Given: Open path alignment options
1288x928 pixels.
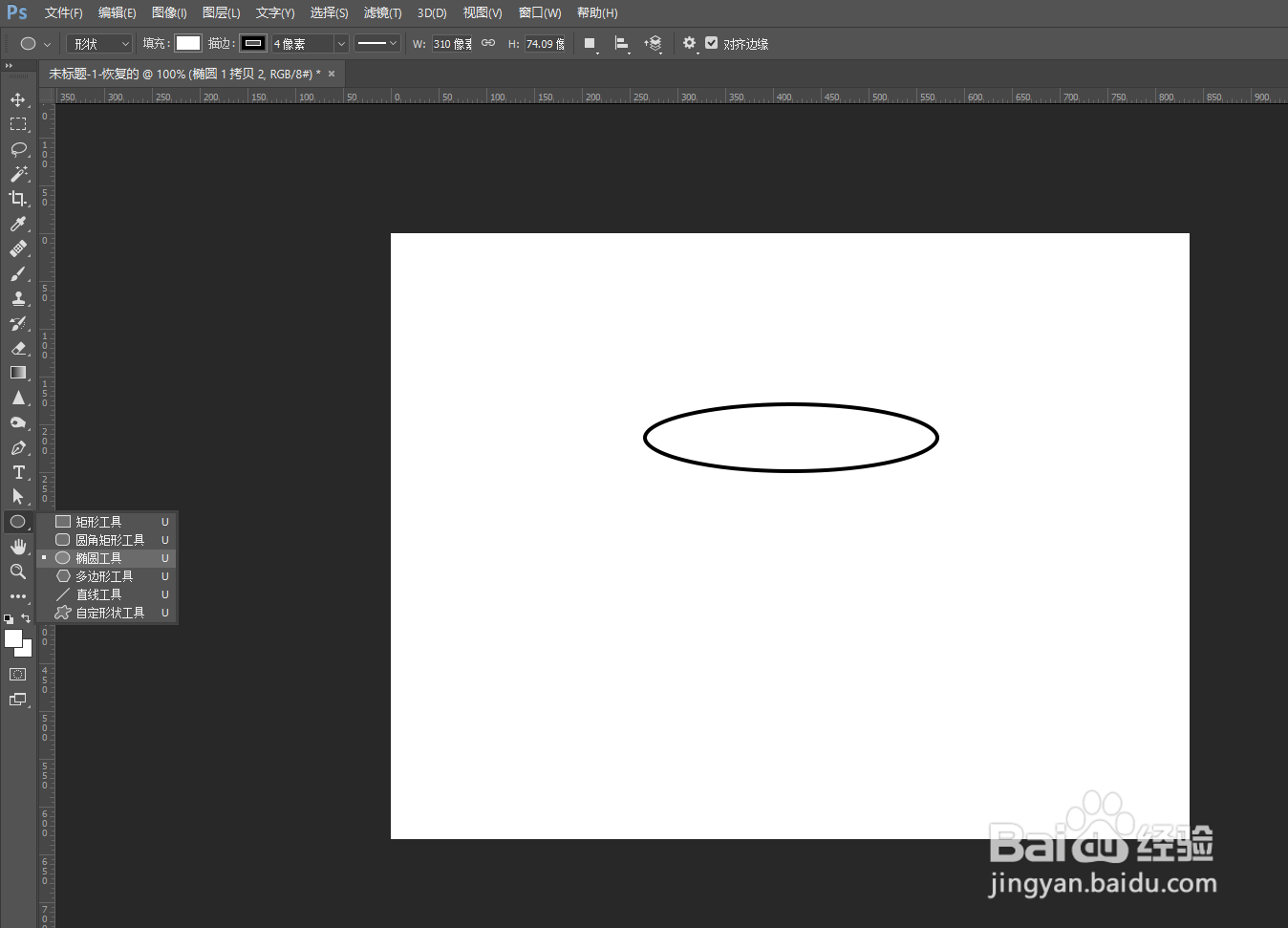Looking at the screenshot, I should point(622,44).
